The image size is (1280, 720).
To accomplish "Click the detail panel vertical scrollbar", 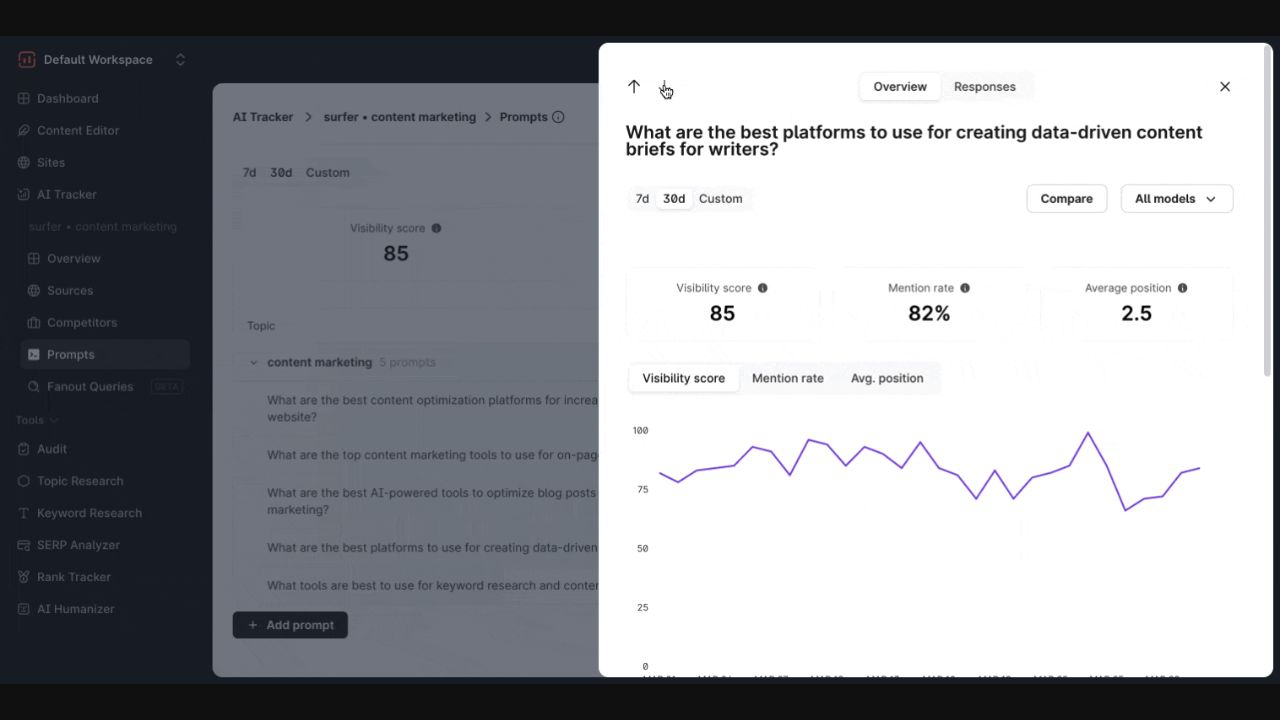I will click(x=1268, y=210).
